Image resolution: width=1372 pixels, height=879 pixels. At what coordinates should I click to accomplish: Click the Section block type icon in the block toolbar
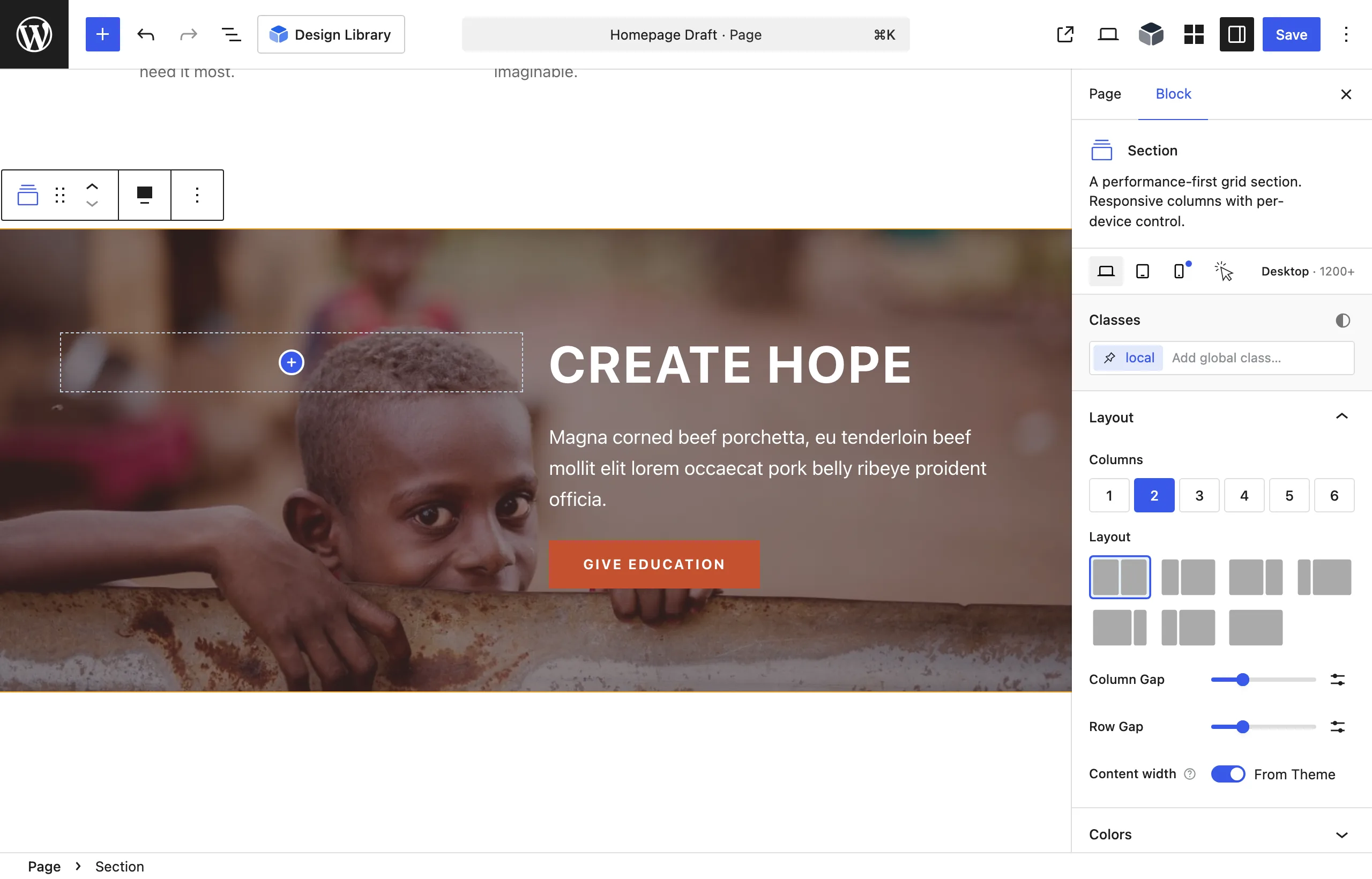click(27, 195)
